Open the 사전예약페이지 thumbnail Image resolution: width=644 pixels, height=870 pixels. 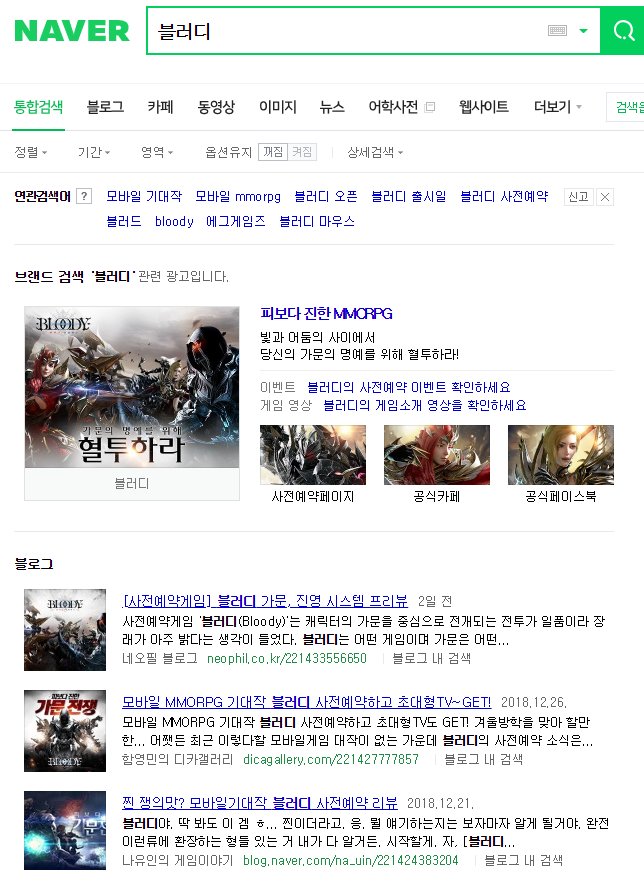click(x=312, y=455)
